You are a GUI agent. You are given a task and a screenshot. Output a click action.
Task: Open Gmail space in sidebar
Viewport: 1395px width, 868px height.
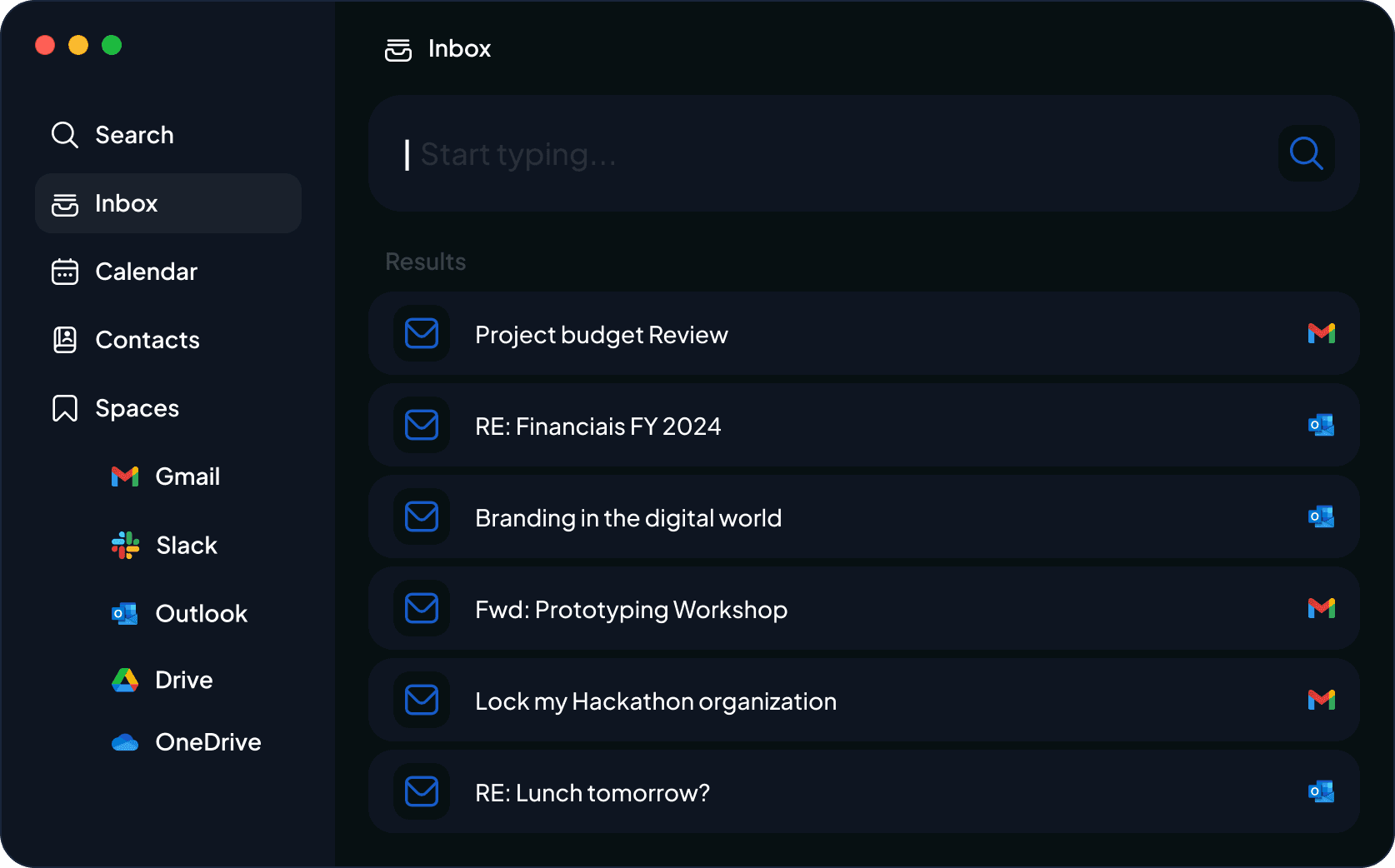[166, 476]
